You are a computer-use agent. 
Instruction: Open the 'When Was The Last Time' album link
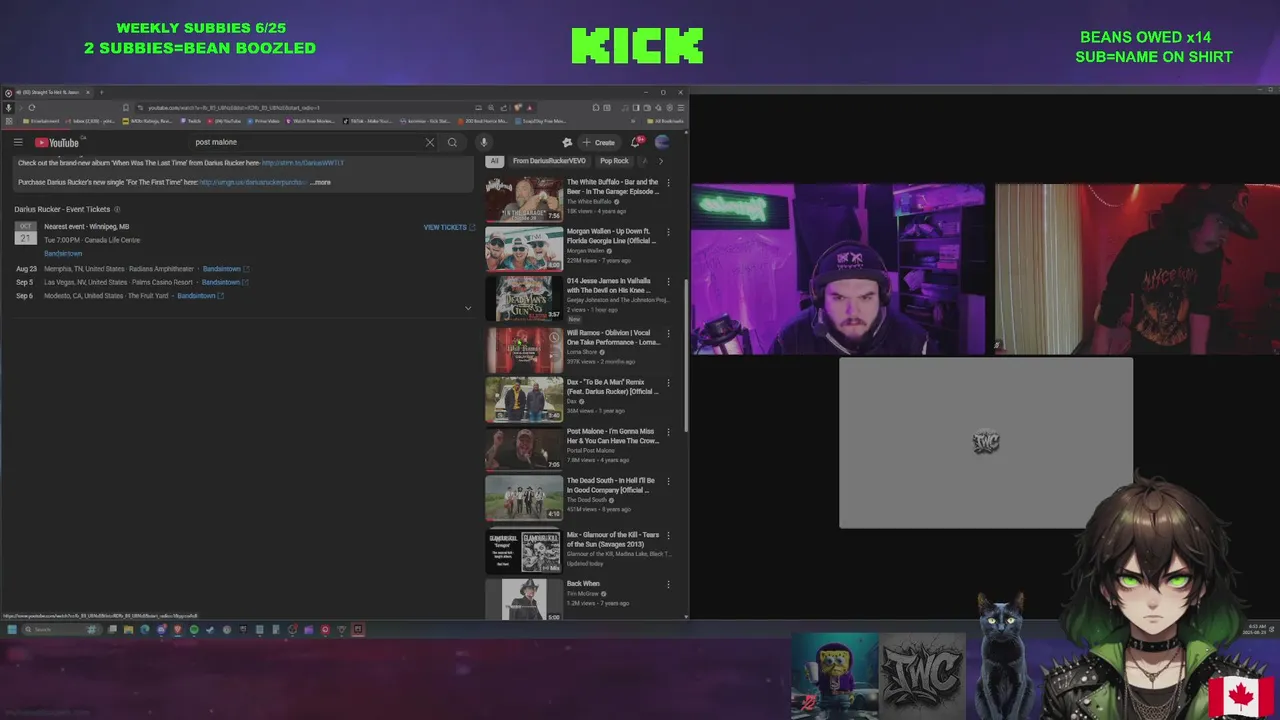pos(302,163)
